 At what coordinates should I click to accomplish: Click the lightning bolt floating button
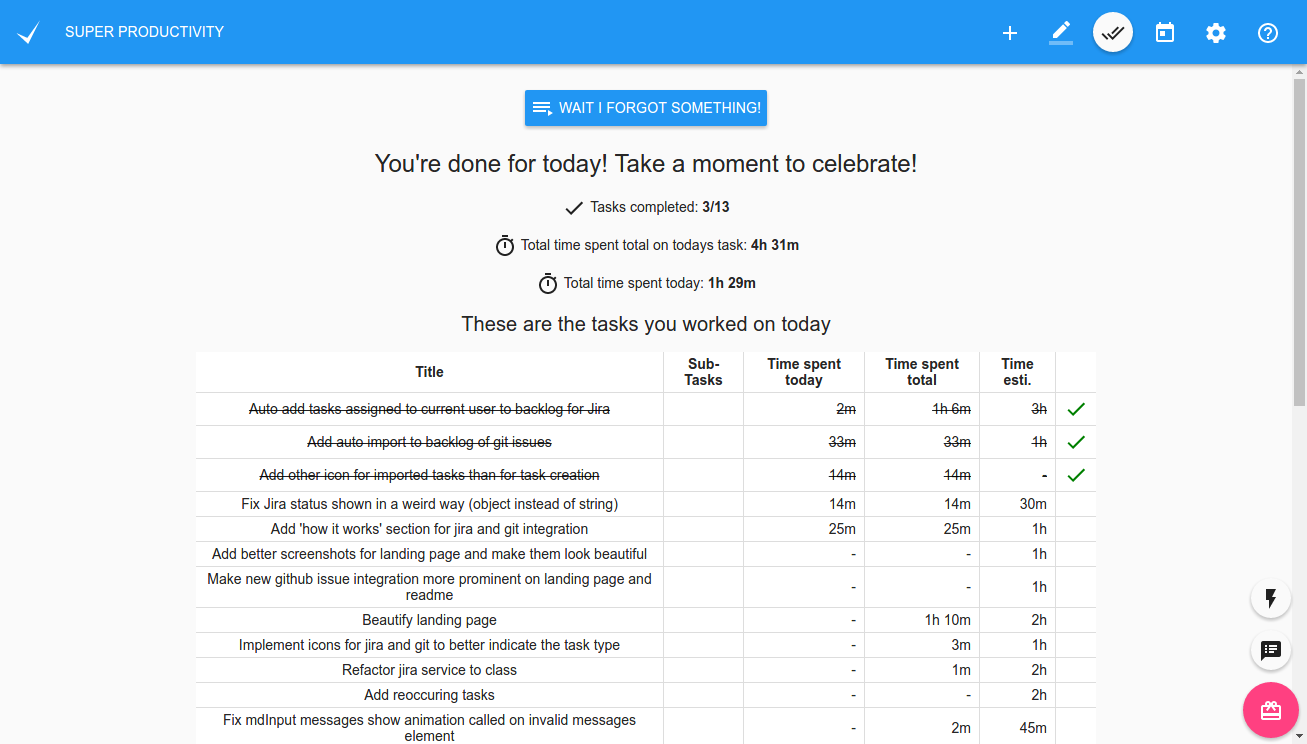1271,599
